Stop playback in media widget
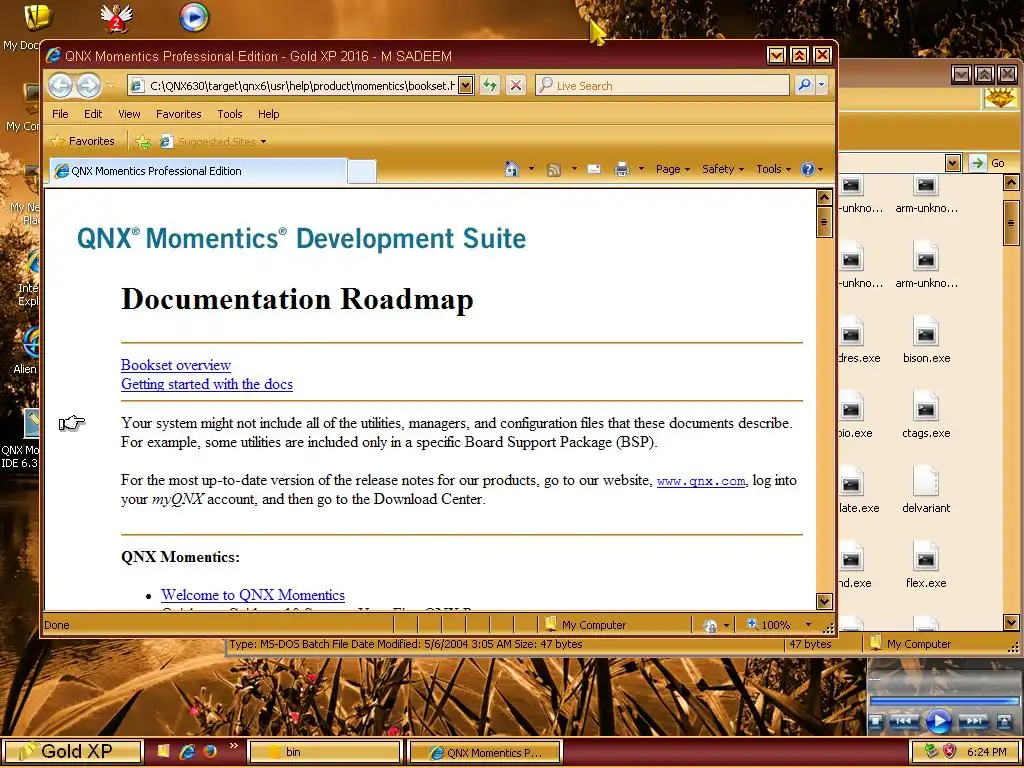This screenshot has height=768, width=1024. pyautogui.click(x=876, y=722)
